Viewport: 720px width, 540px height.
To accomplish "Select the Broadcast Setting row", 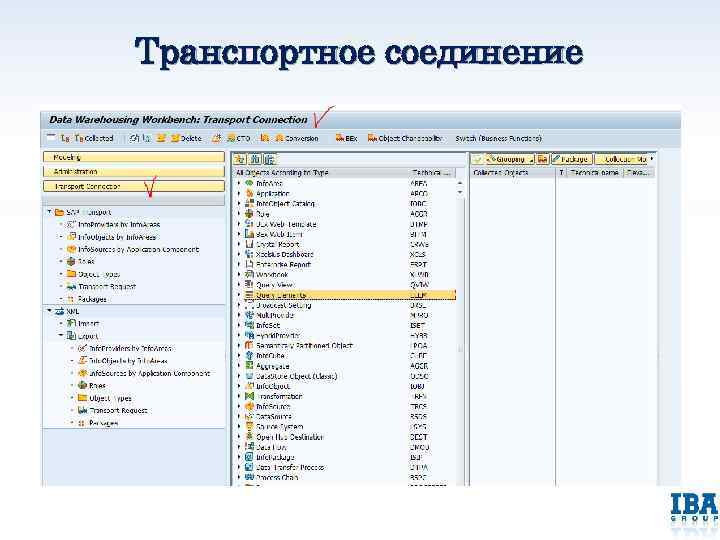I will click(x=346, y=305).
